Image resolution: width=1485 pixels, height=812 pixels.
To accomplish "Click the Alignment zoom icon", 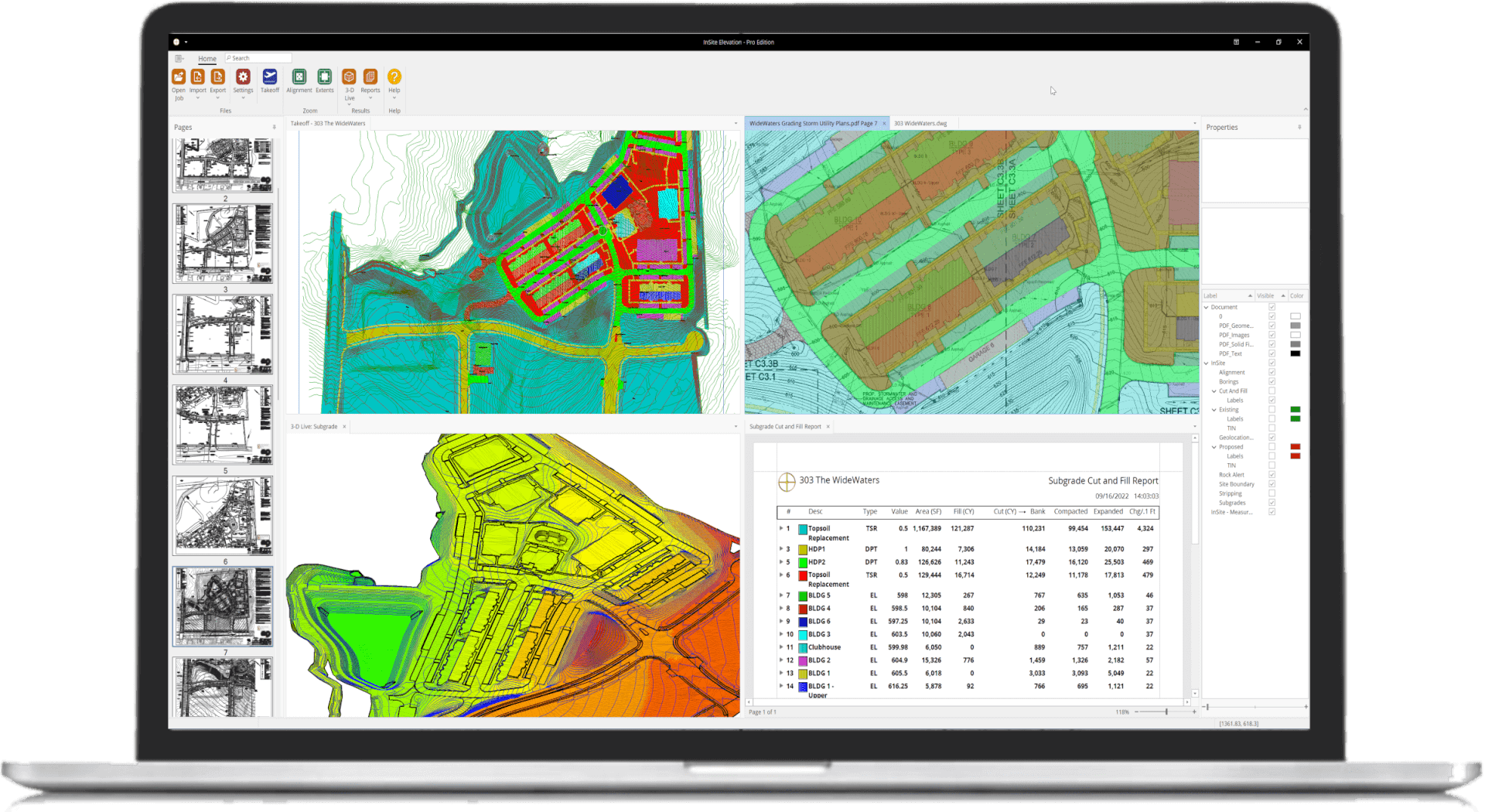I will [299, 77].
